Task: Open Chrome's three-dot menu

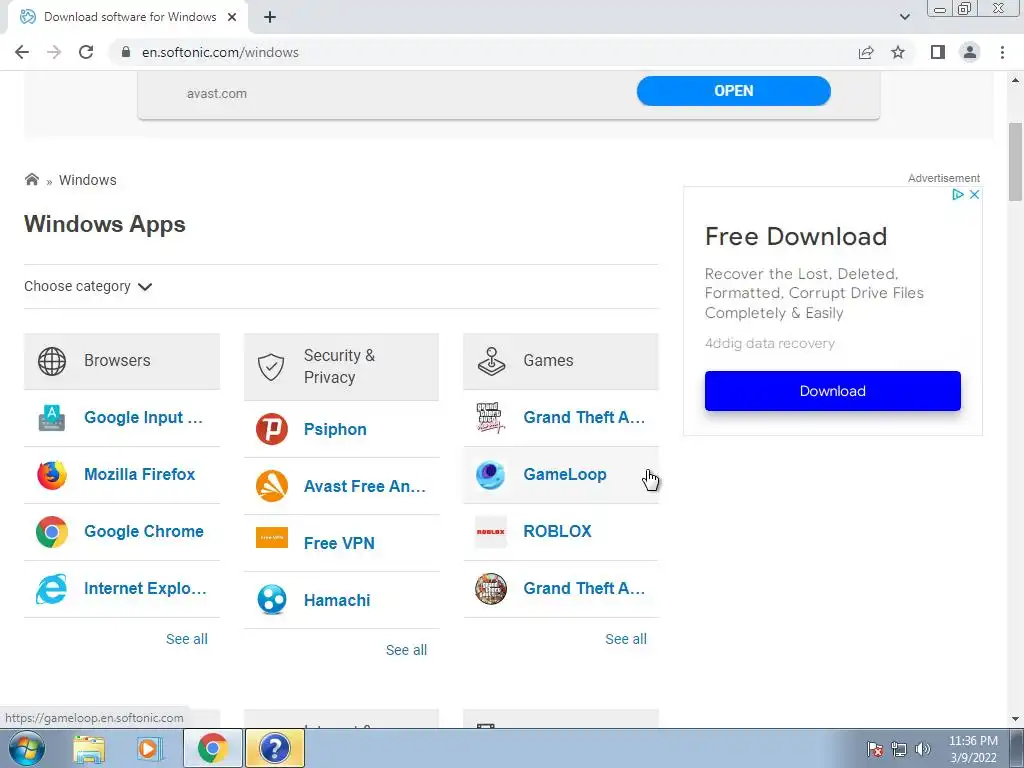Action: point(1002,52)
